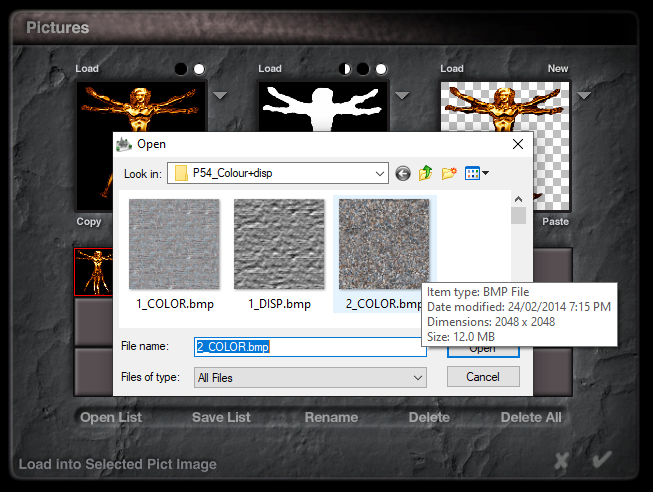
Task: Click scroll-up arrow in file list
Action: tap(518, 199)
